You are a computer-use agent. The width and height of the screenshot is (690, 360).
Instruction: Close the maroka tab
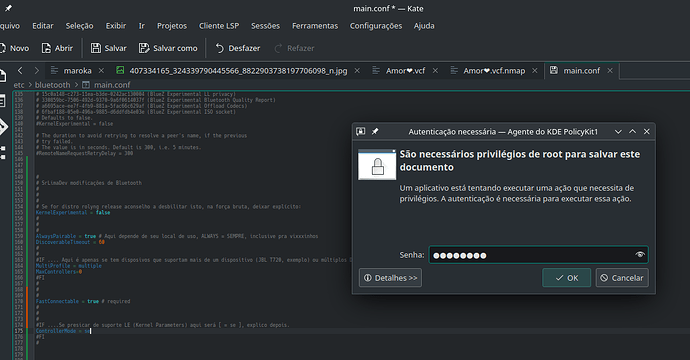coord(101,70)
